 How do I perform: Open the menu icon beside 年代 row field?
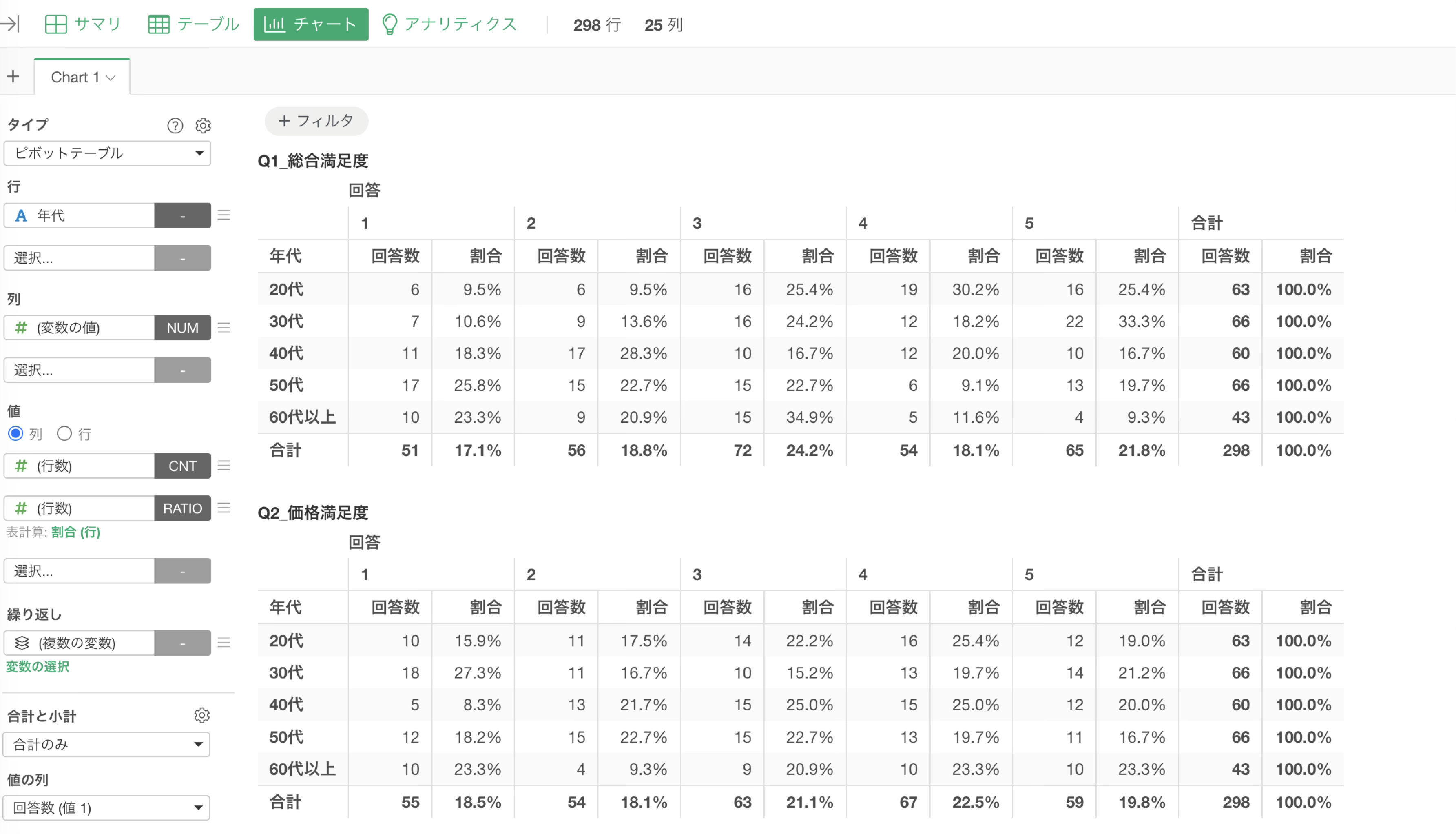coord(224,215)
